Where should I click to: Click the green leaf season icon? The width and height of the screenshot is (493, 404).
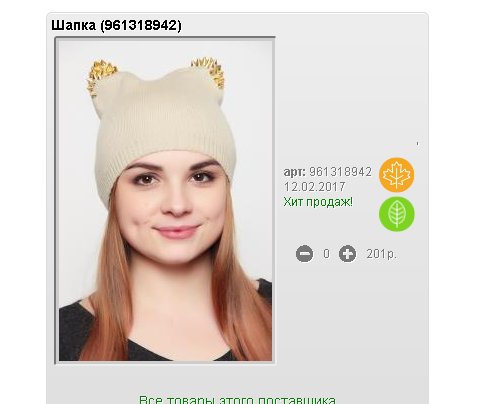396,214
